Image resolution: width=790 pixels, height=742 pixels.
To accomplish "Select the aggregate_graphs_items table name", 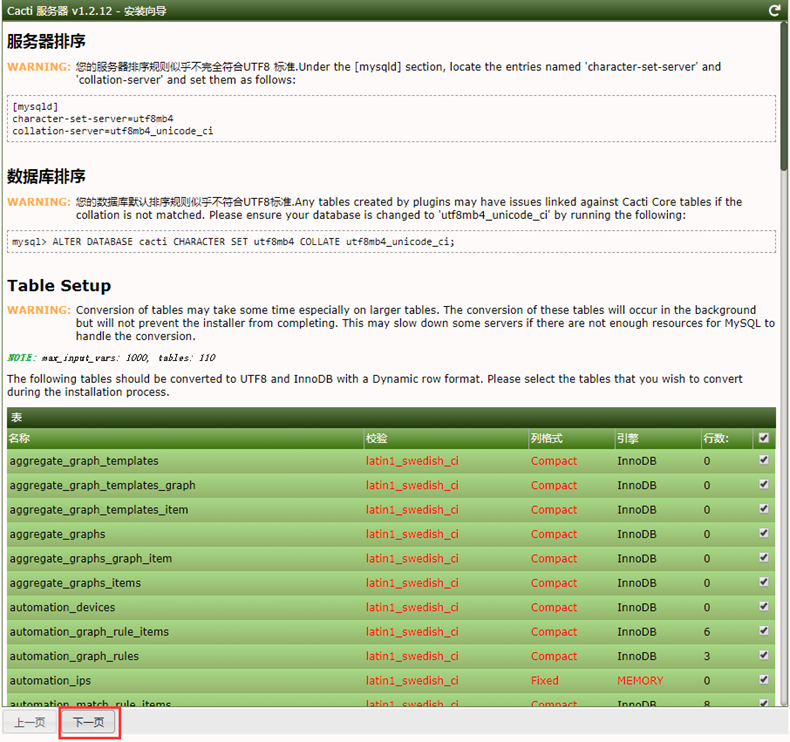I will point(75,583).
